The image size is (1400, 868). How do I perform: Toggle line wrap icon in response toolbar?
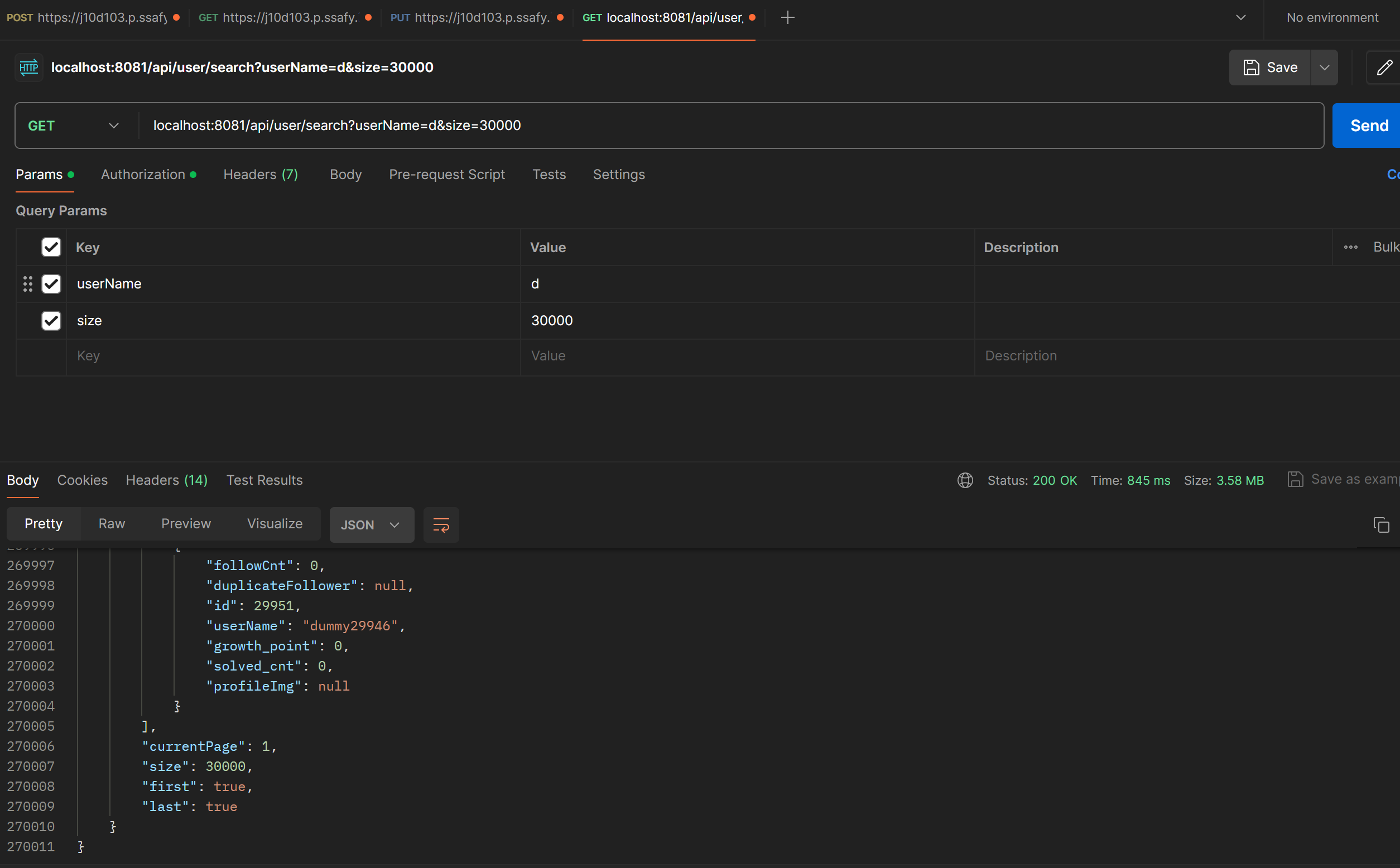[x=440, y=525]
